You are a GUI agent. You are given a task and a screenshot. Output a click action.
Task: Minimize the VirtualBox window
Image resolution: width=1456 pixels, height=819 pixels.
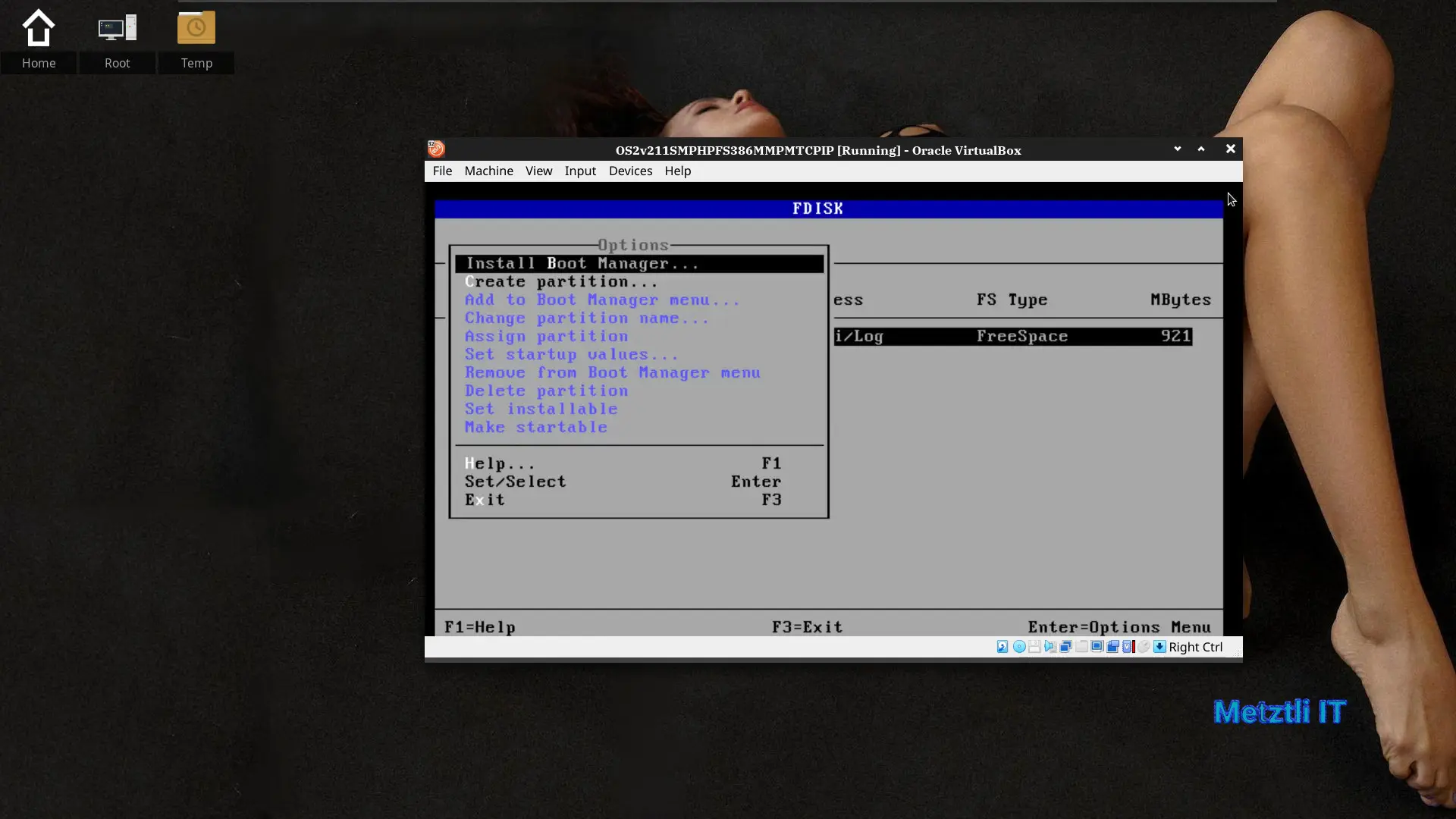click(x=1177, y=149)
